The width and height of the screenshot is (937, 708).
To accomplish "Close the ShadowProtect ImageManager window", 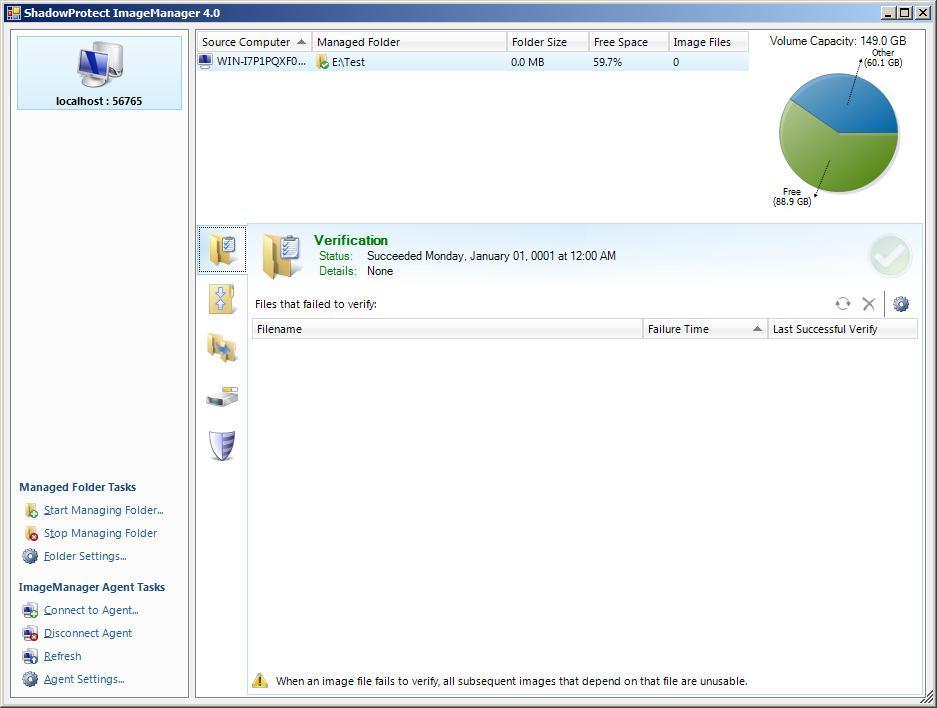I will (922, 13).
